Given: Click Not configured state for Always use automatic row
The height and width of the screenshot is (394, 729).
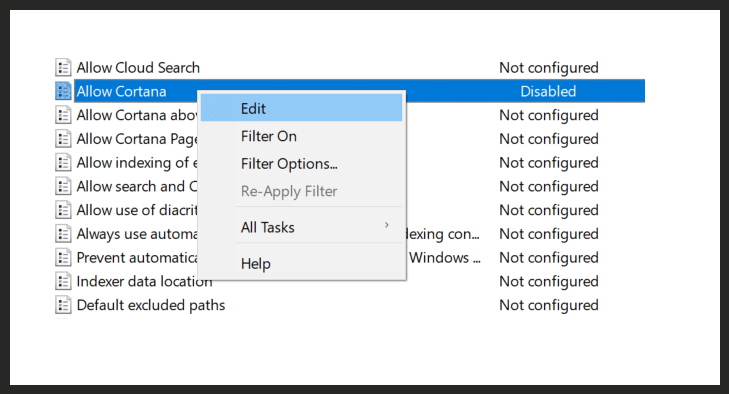Looking at the screenshot, I should click(549, 234).
